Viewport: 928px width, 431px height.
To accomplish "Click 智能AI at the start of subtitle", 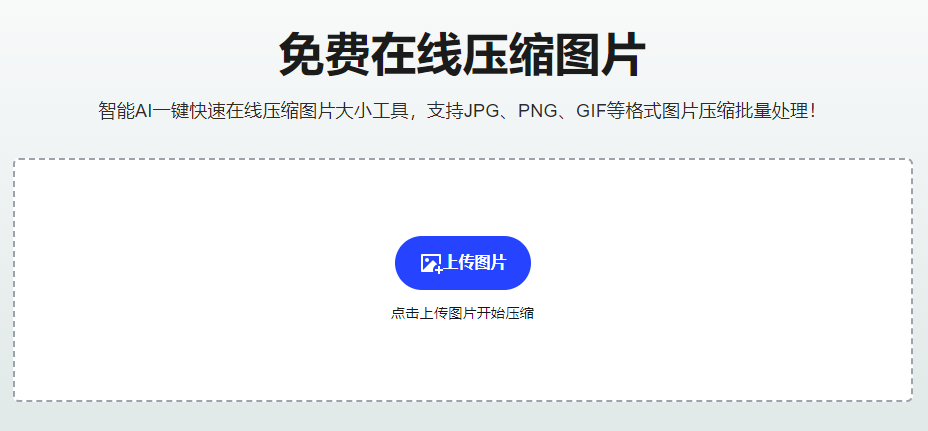I will tap(126, 111).
